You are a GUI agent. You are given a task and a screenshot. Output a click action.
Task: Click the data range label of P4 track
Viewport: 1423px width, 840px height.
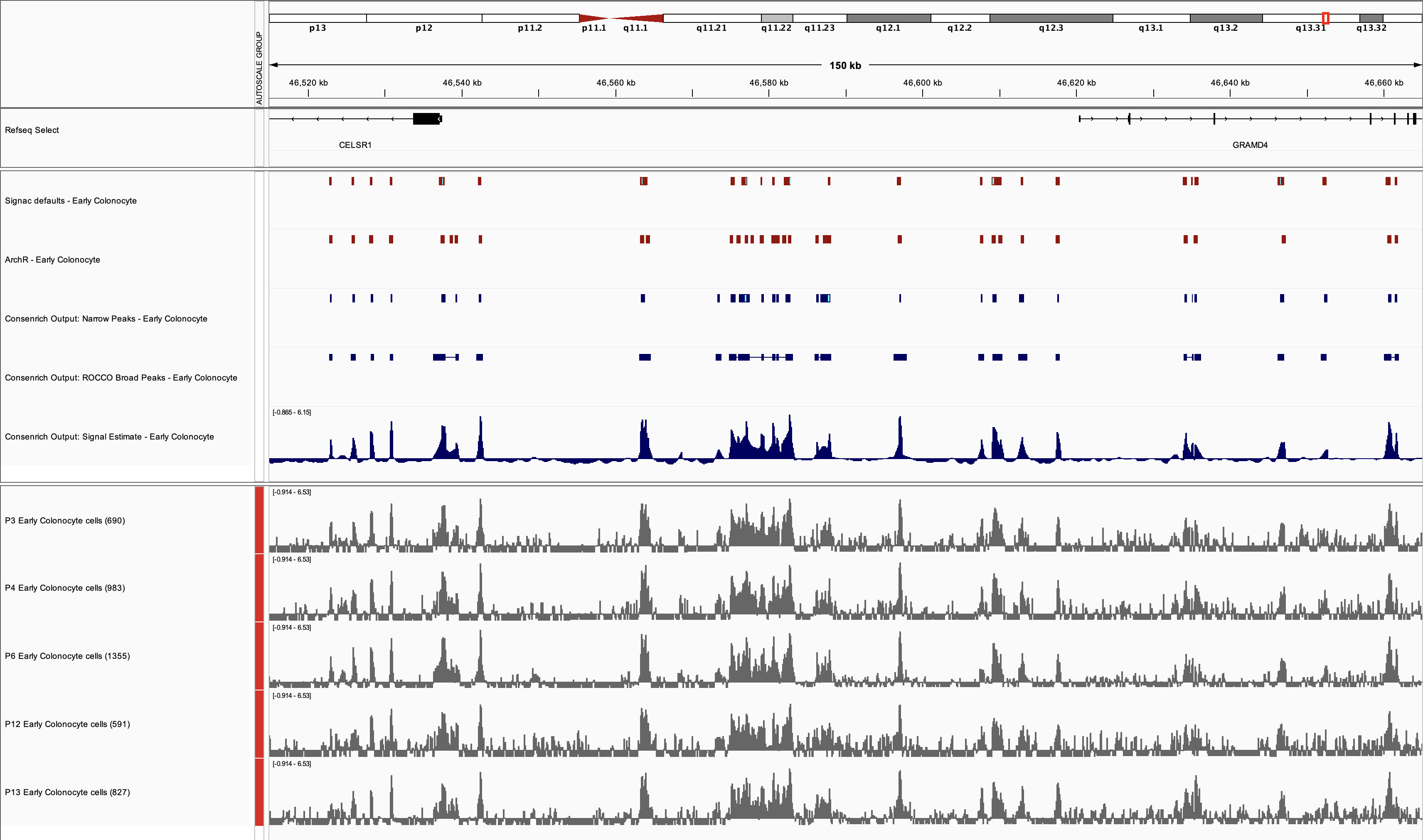(x=292, y=559)
